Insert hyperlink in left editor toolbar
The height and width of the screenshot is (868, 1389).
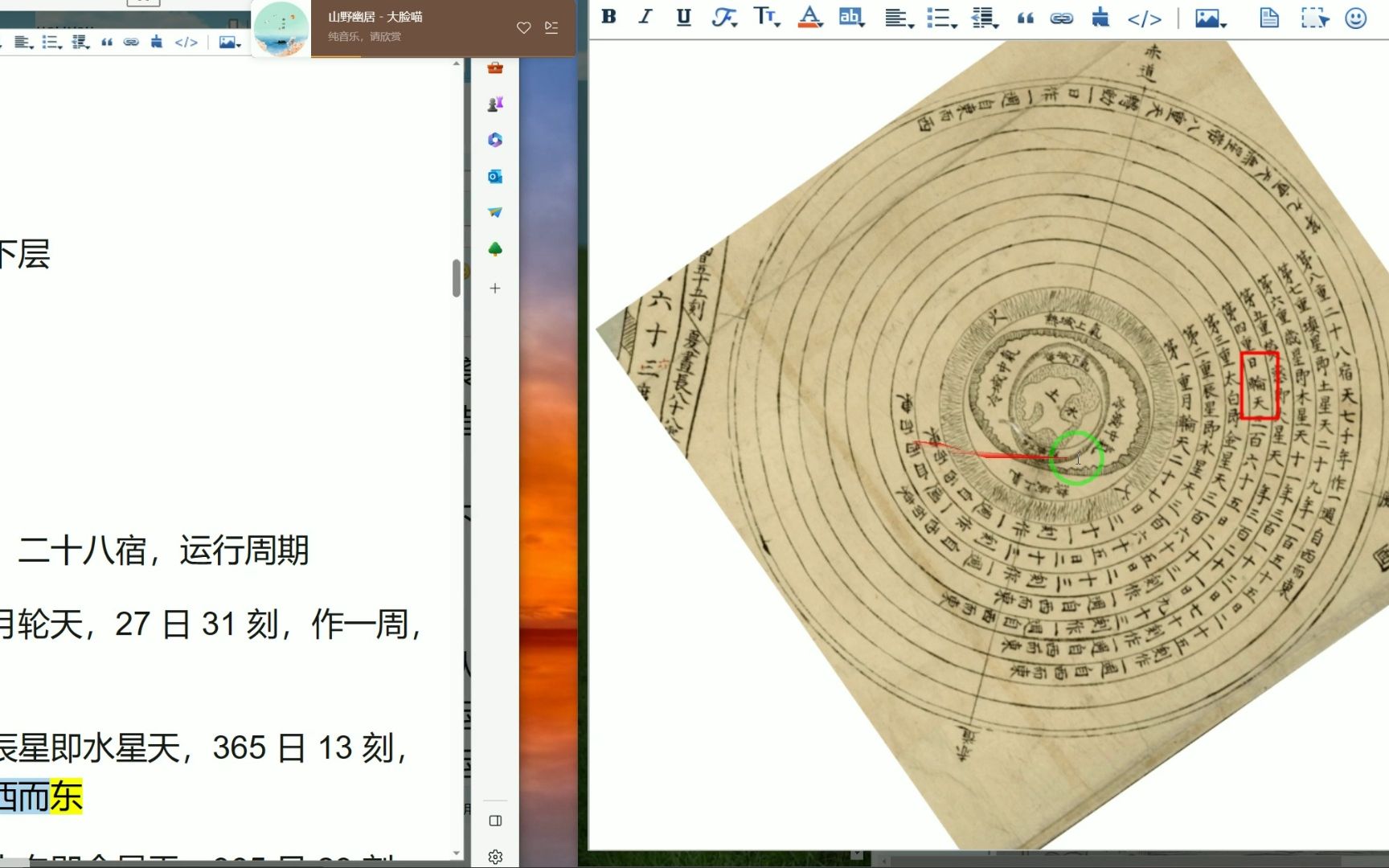(131, 43)
